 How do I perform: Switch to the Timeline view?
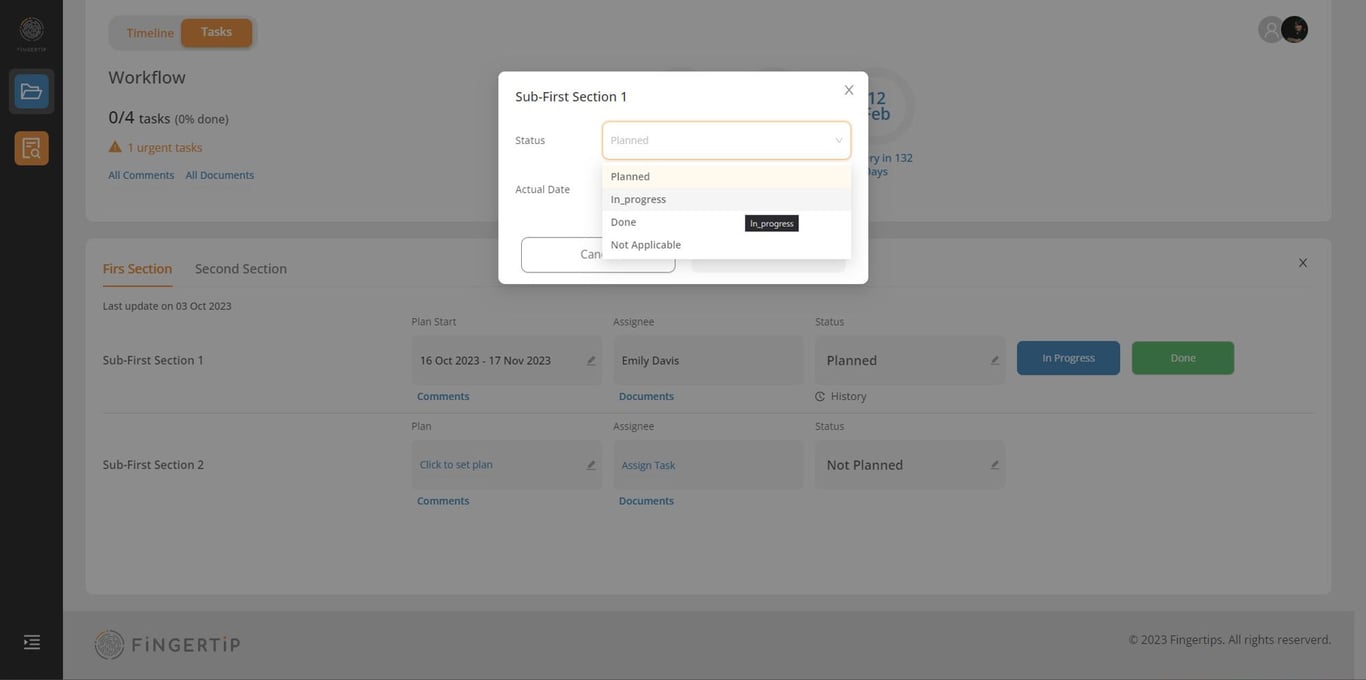149,33
